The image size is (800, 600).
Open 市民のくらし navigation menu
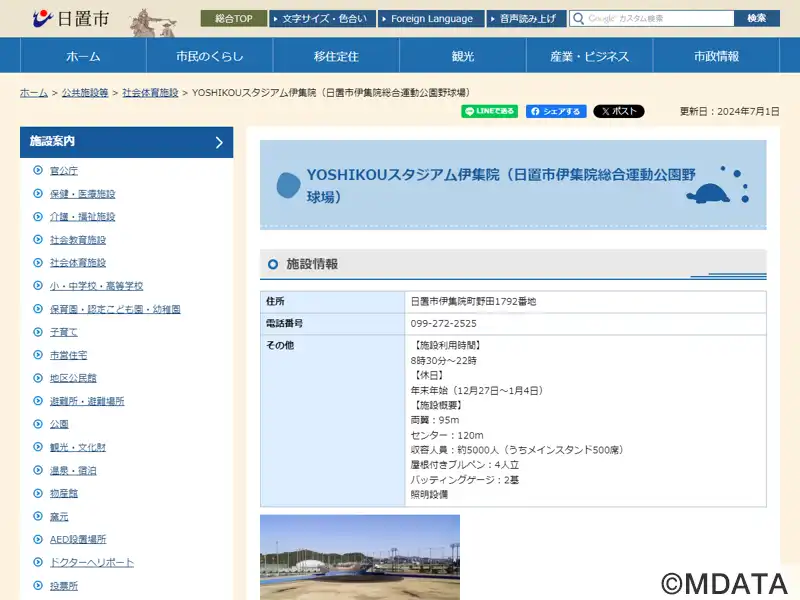coord(210,56)
